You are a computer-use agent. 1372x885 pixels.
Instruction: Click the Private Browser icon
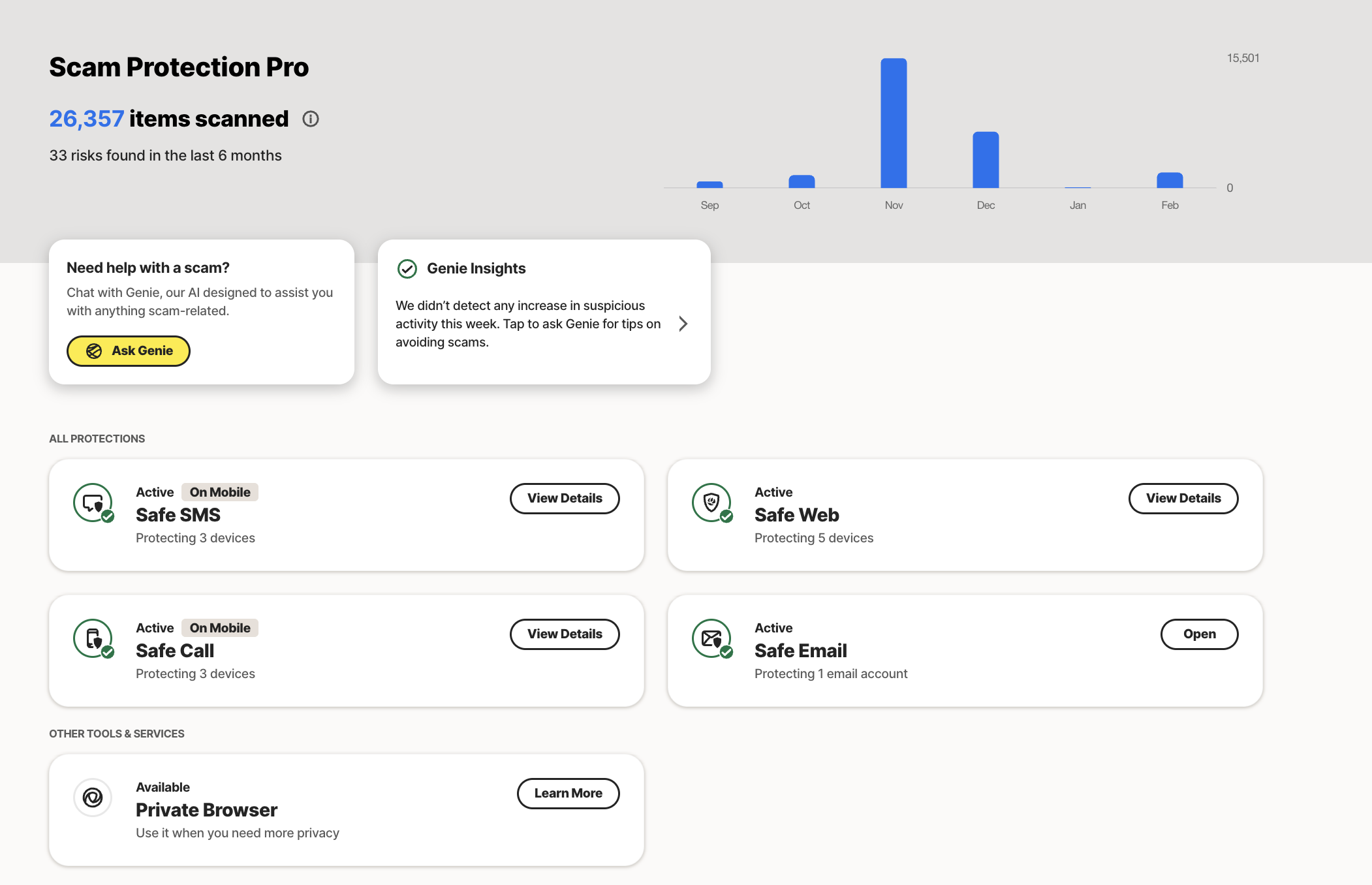93,798
